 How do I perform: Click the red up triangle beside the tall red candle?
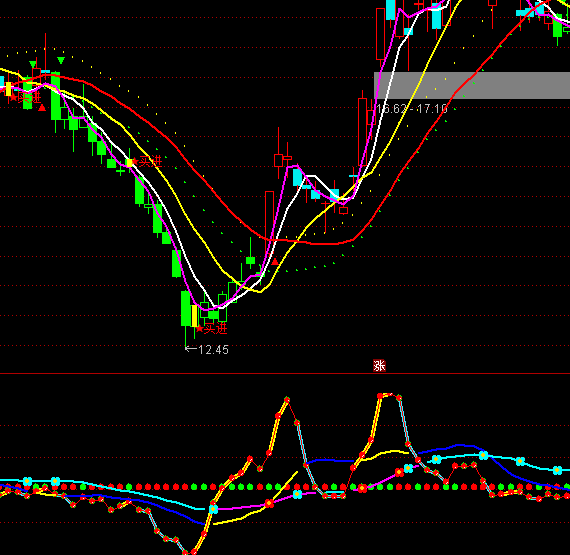275,261
